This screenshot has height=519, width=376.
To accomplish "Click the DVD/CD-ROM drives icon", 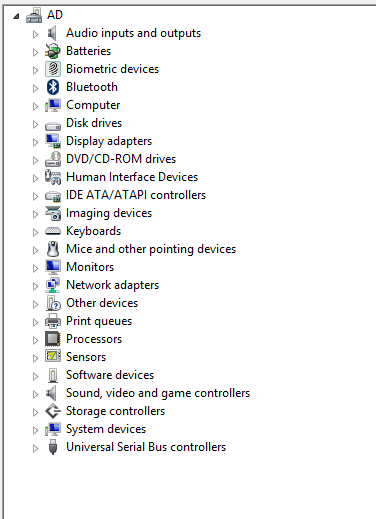I will point(53,159).
